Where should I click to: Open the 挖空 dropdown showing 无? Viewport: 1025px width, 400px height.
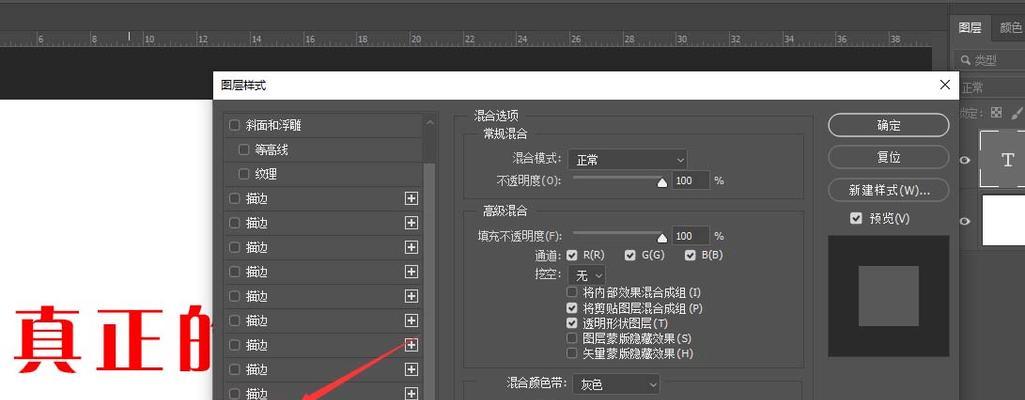coord(587,275)
